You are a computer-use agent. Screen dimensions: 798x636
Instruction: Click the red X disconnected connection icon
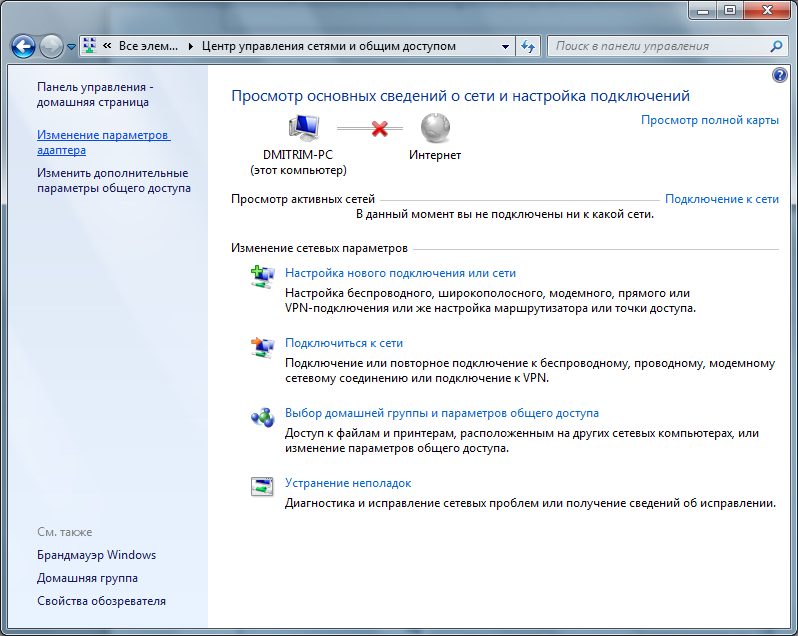(x=380, y=129)
